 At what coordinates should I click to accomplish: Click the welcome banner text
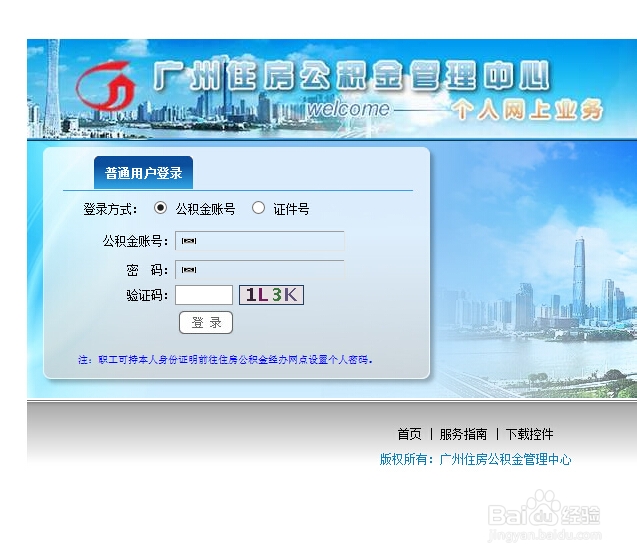[x=348, y=109]
